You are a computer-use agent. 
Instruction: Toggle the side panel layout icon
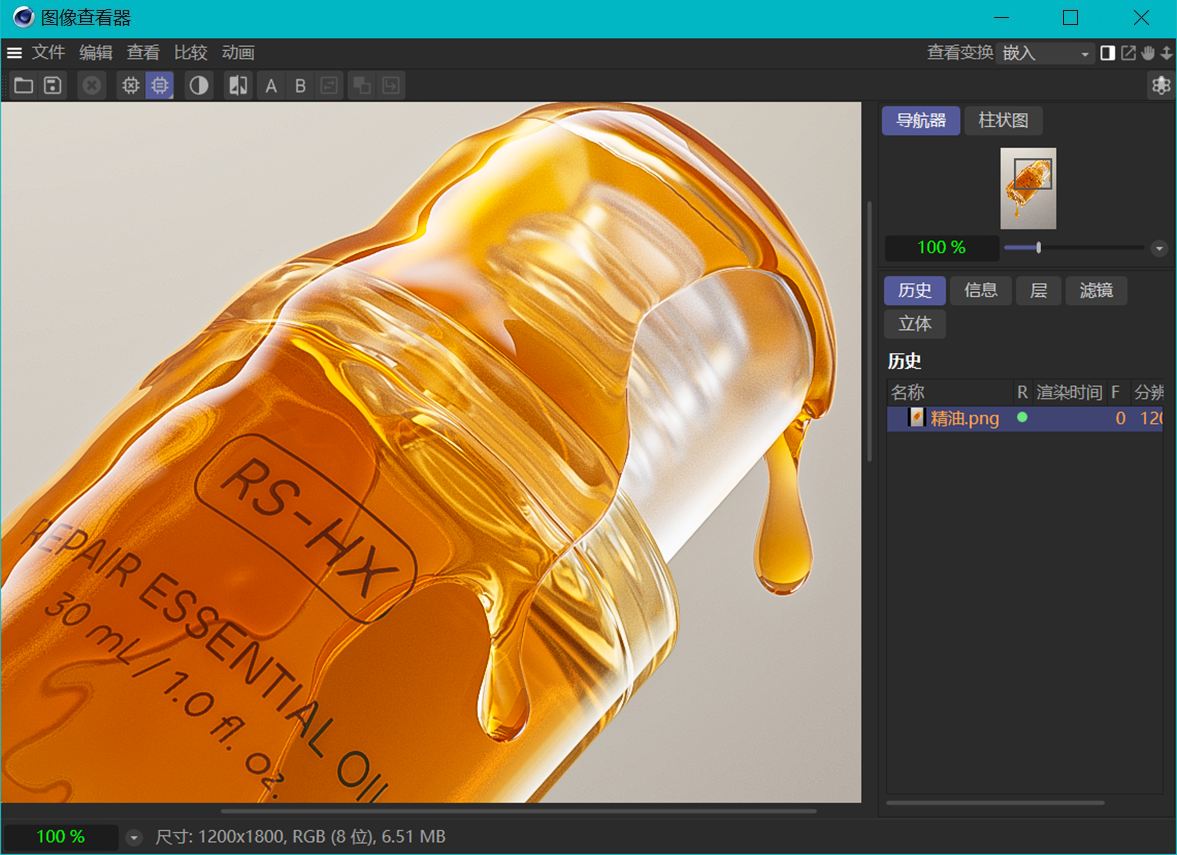(x=1107, y=53)
